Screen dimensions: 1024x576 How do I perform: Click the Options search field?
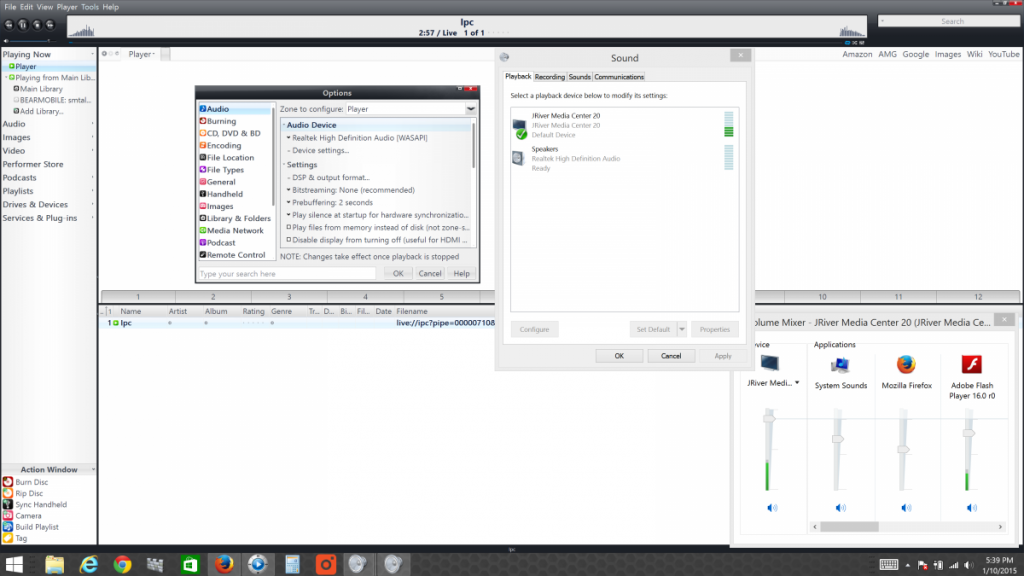tap(287, 274)
